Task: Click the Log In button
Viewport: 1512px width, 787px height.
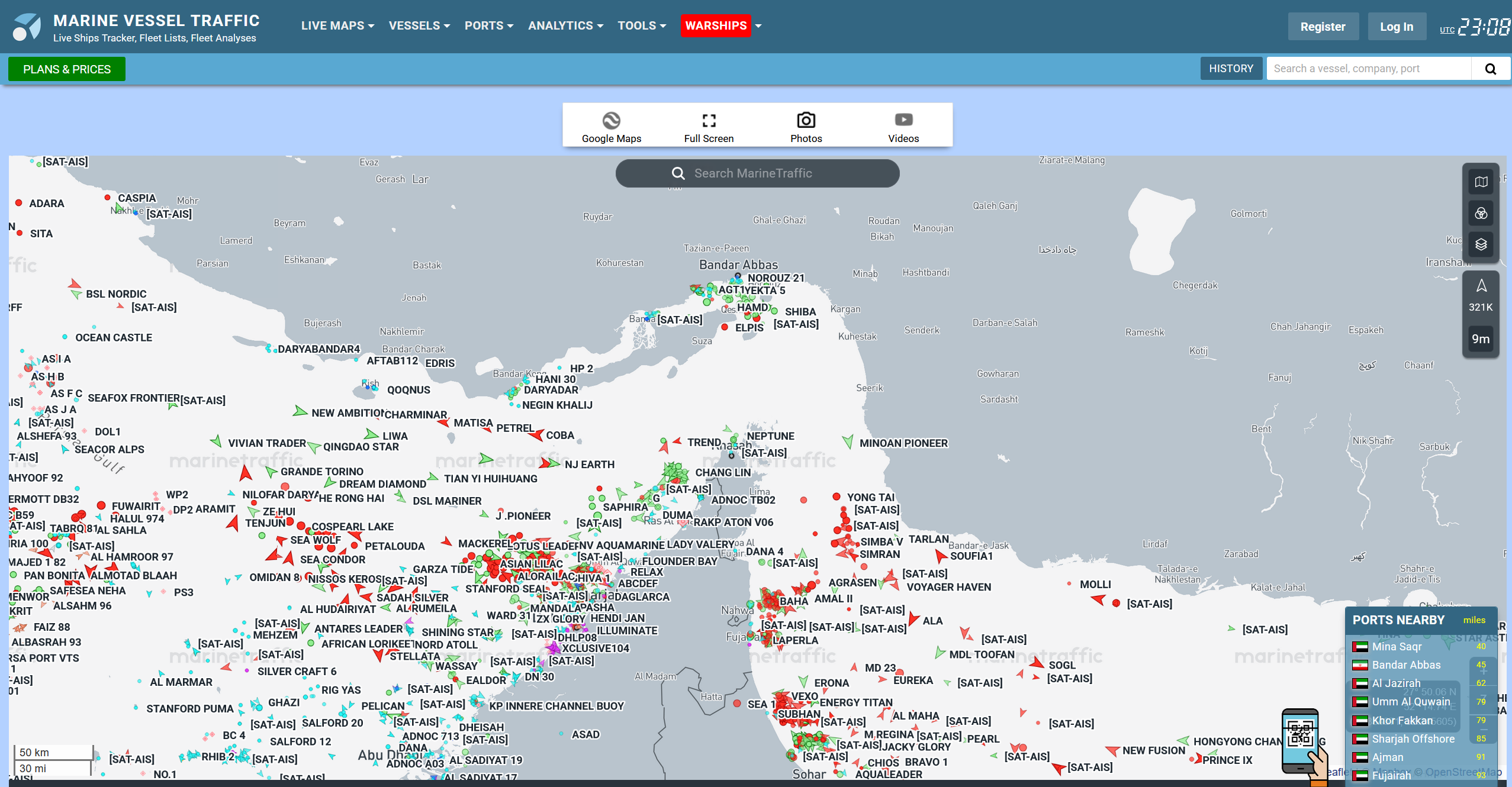Action: pyautogui.click(x=1396, y=27)
